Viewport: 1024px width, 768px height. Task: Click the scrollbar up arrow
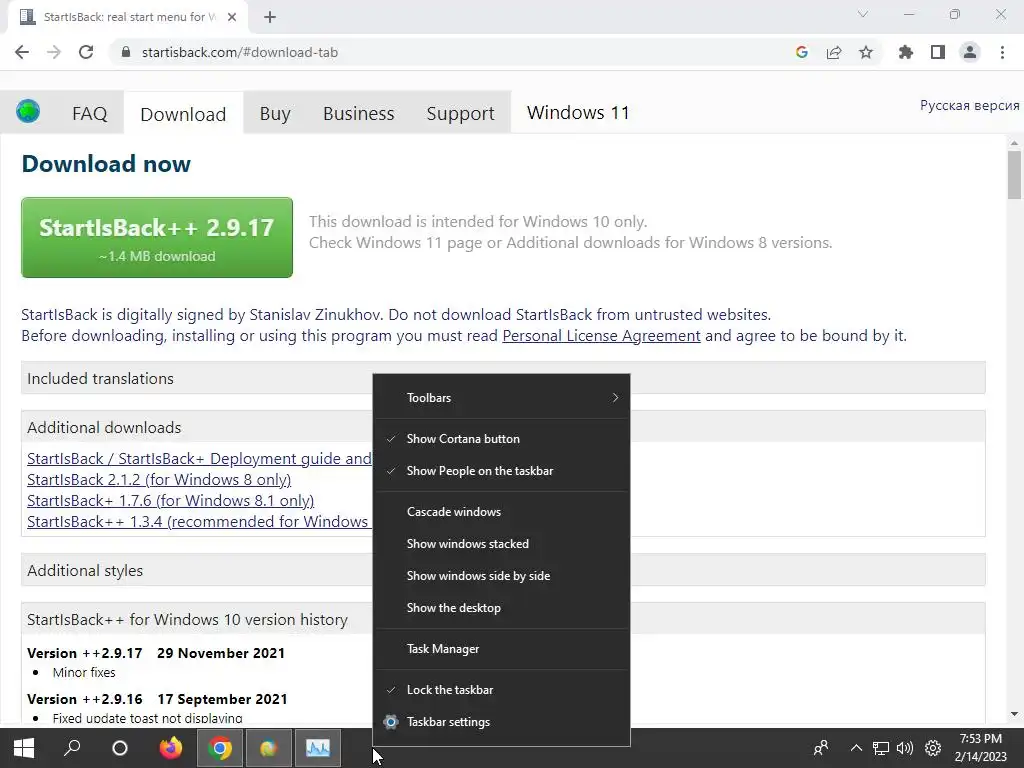click(1014, 143)
